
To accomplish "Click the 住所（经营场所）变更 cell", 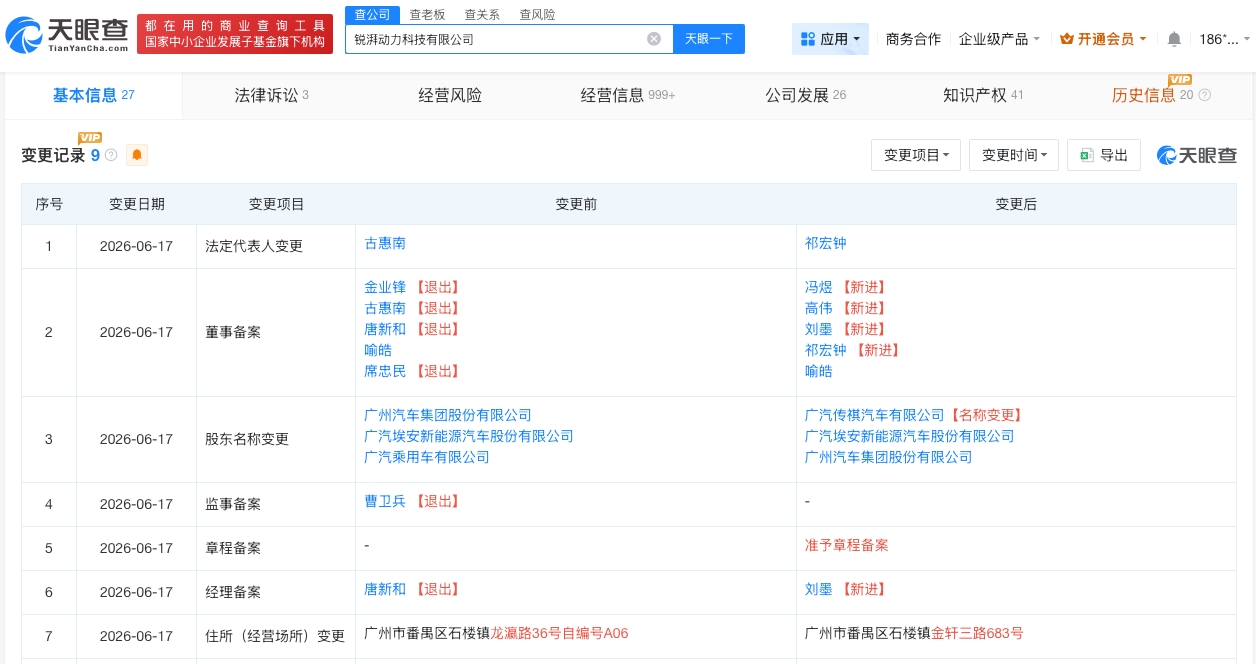I will pyautogui.click(x=275, y=636).
